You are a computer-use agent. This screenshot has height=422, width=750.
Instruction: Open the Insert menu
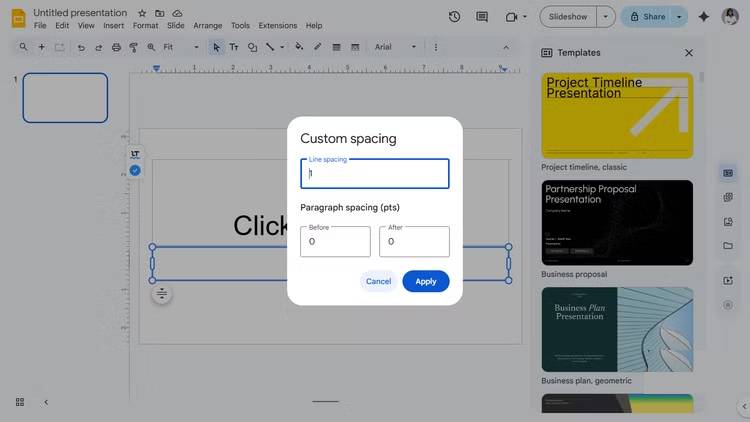click(x=113, y=25)
